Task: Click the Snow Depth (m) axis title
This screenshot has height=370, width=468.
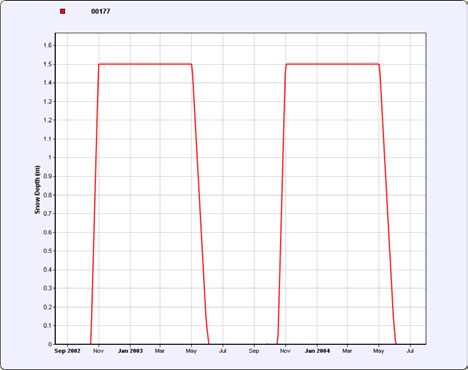Action: (37, 190)
